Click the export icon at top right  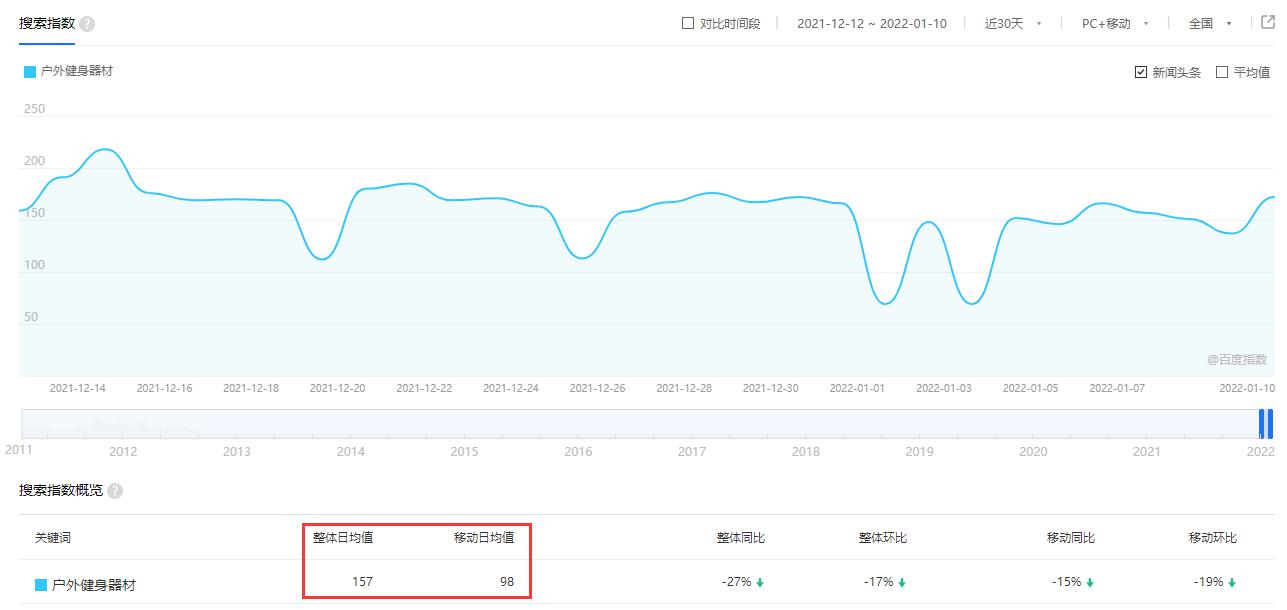[1268, 23]
